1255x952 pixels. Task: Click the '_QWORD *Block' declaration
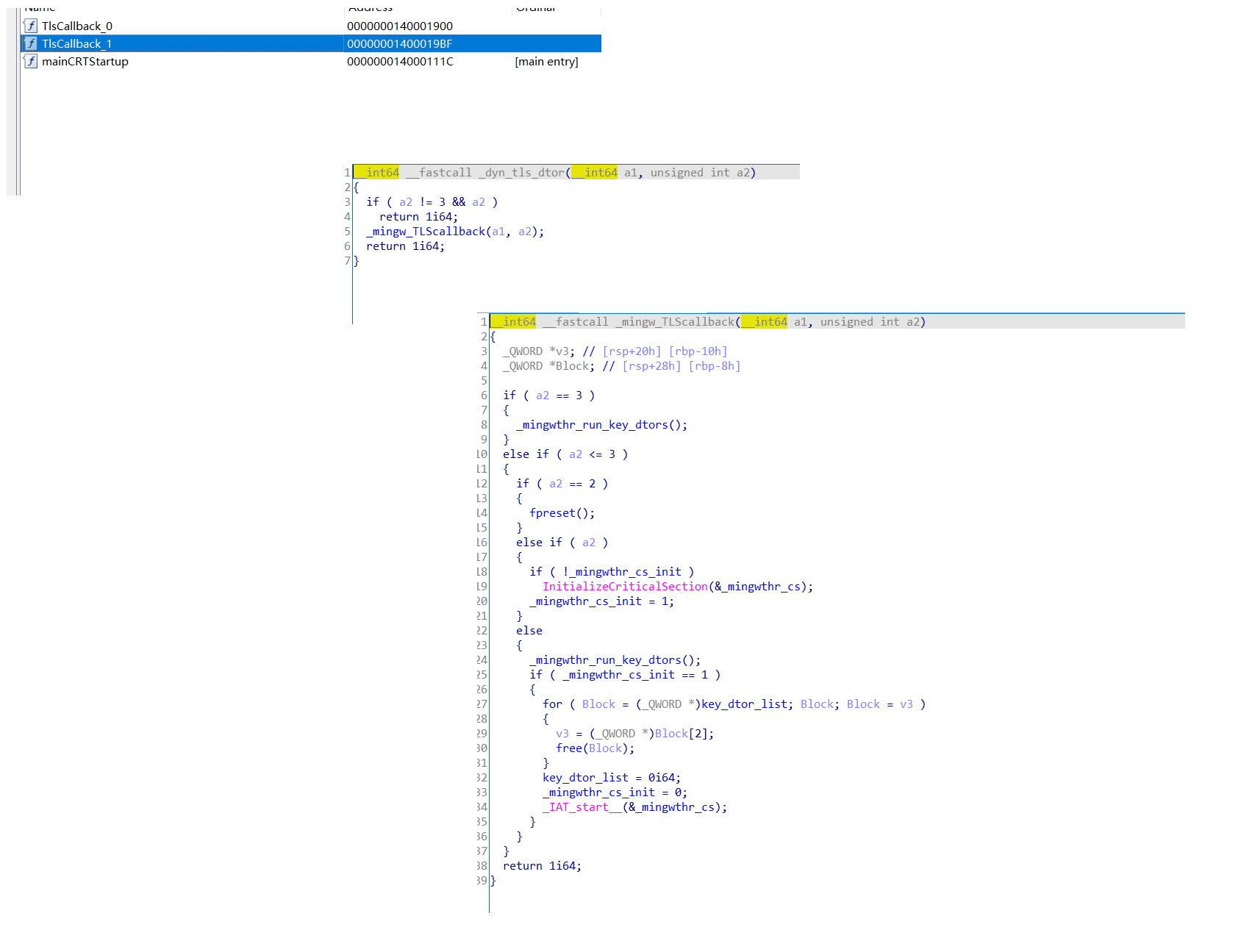click(x=548, y=366)
